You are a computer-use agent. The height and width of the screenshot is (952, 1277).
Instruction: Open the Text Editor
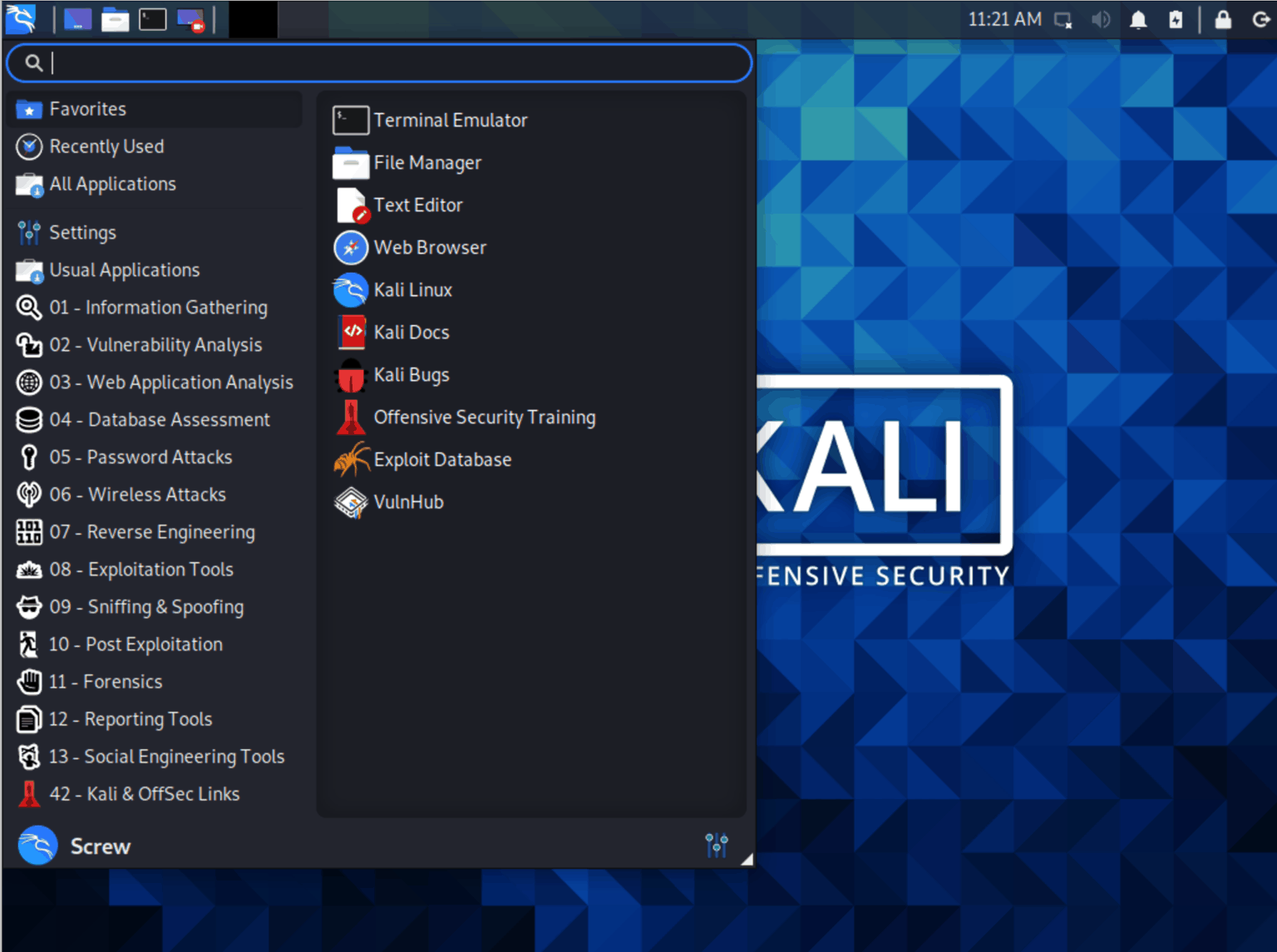418,205
